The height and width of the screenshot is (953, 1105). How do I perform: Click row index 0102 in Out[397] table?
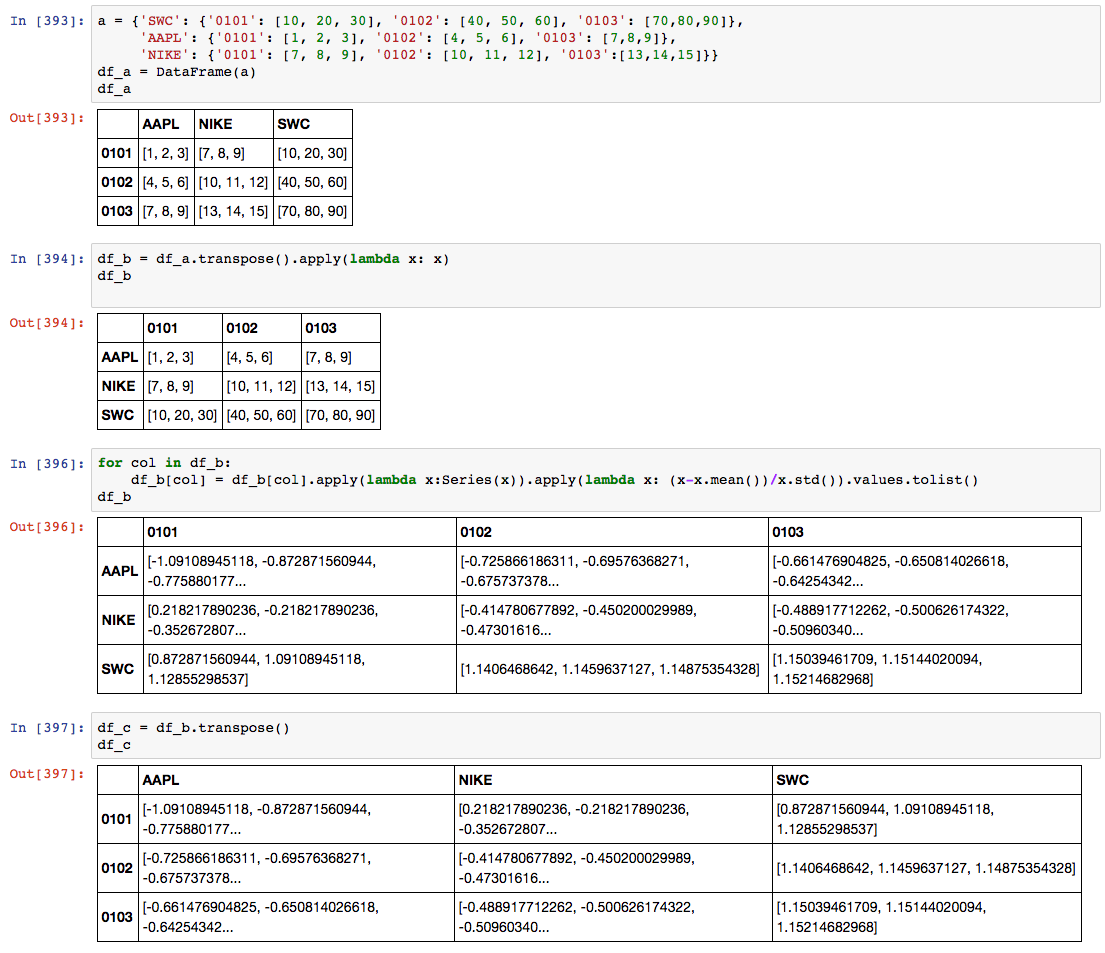click(x=117, y=868)
